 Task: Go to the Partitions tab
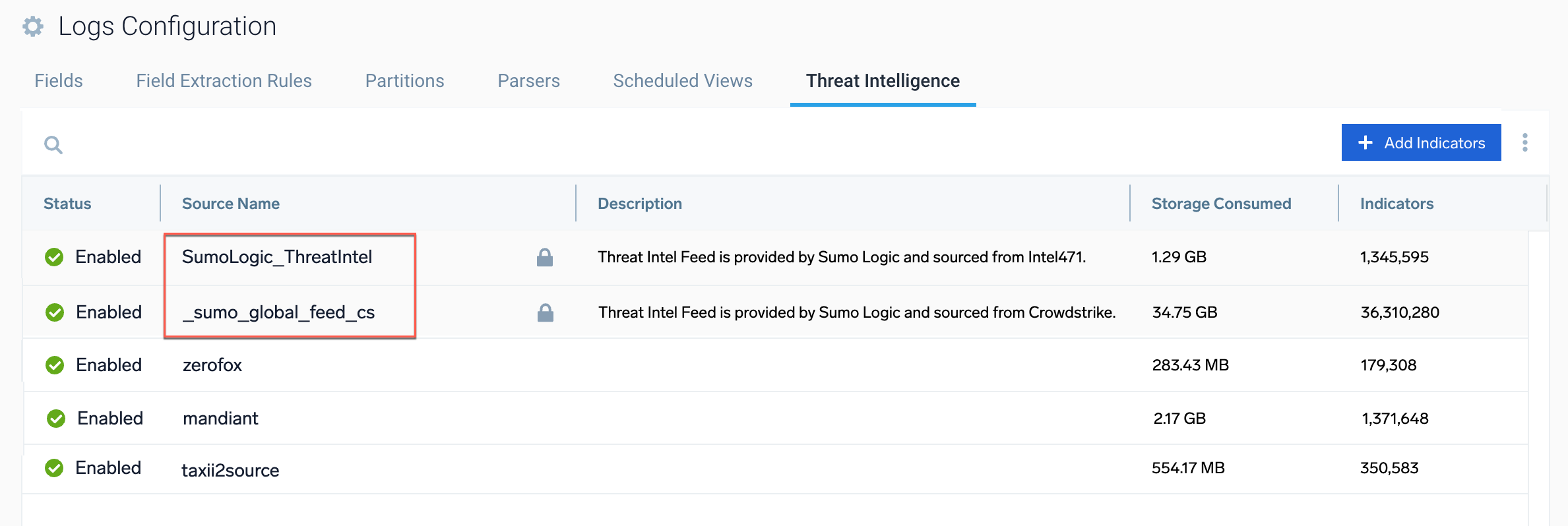(404, 80)
